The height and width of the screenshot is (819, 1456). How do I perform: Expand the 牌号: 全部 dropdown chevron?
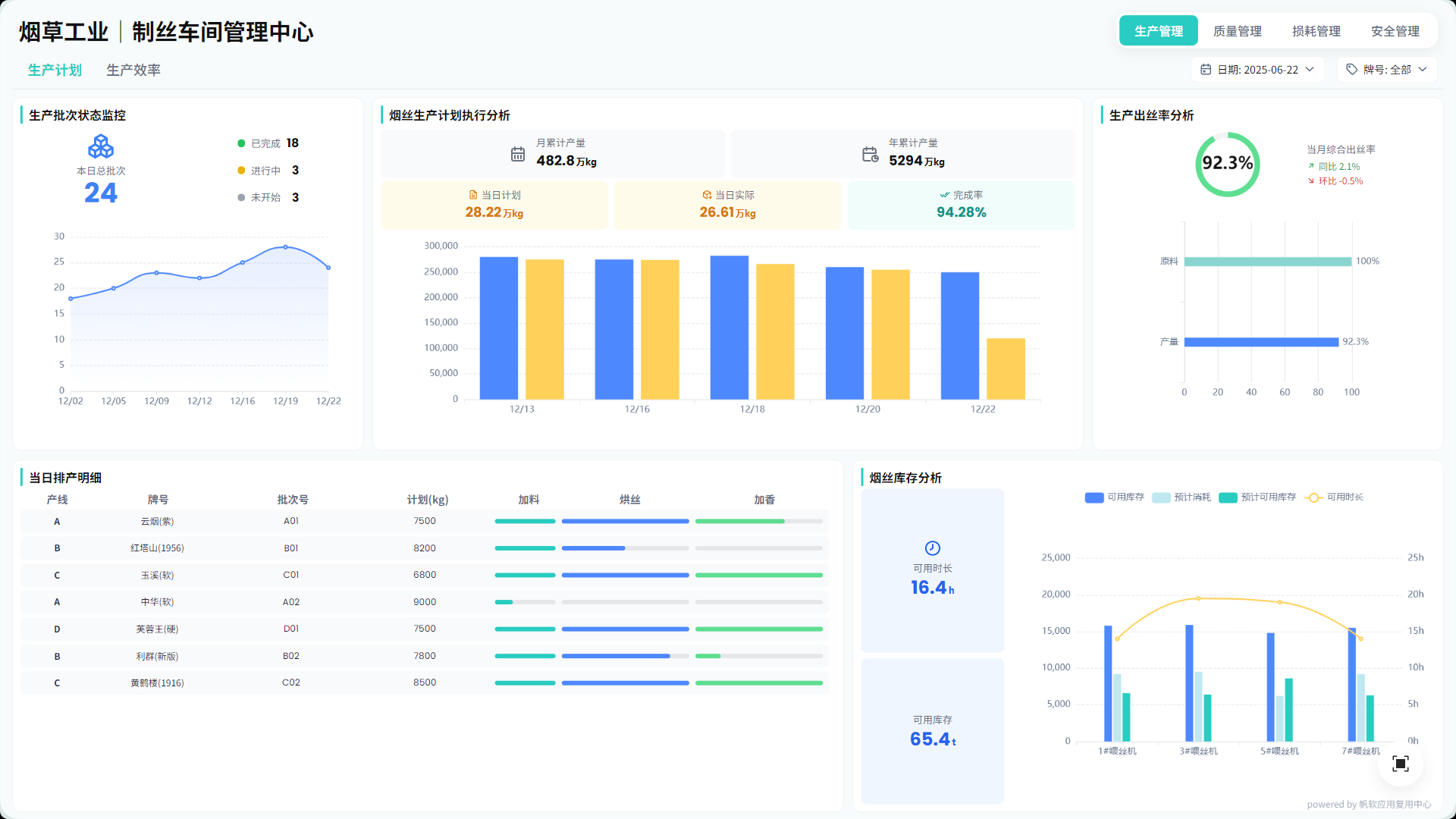[x=1423, y=69]
